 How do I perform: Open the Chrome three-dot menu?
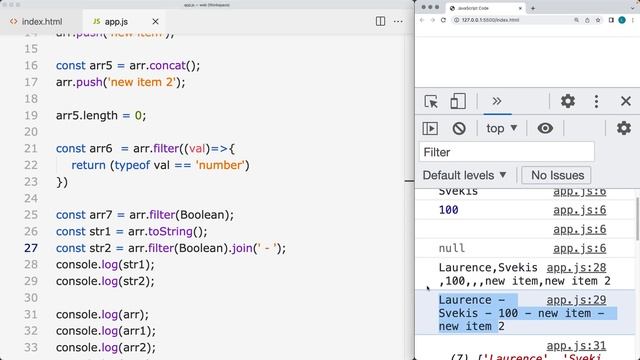[x=633, y=20]
